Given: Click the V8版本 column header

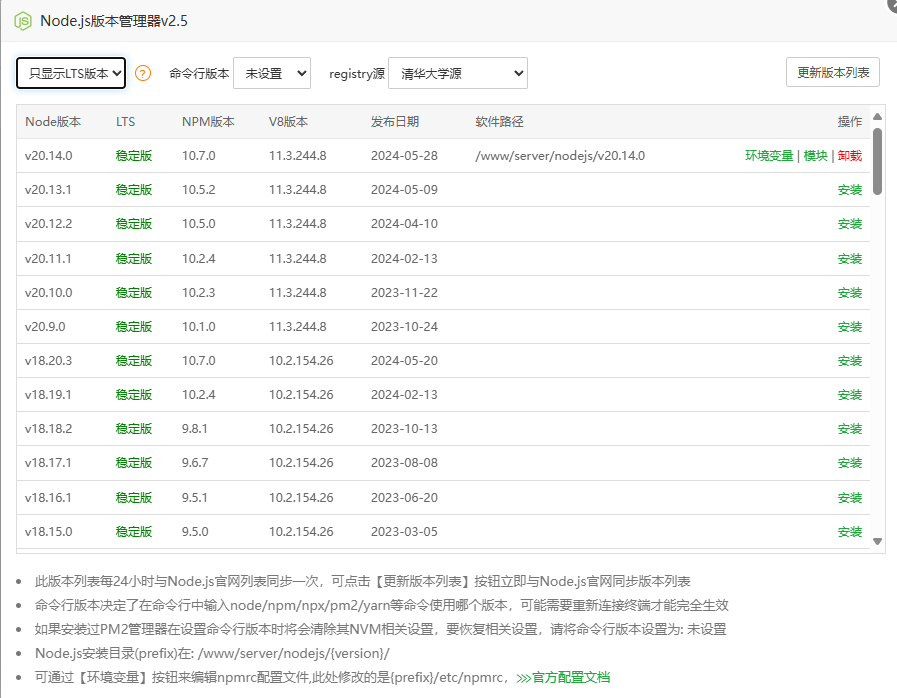Looking at the screenshot, I should click(288, 122).
